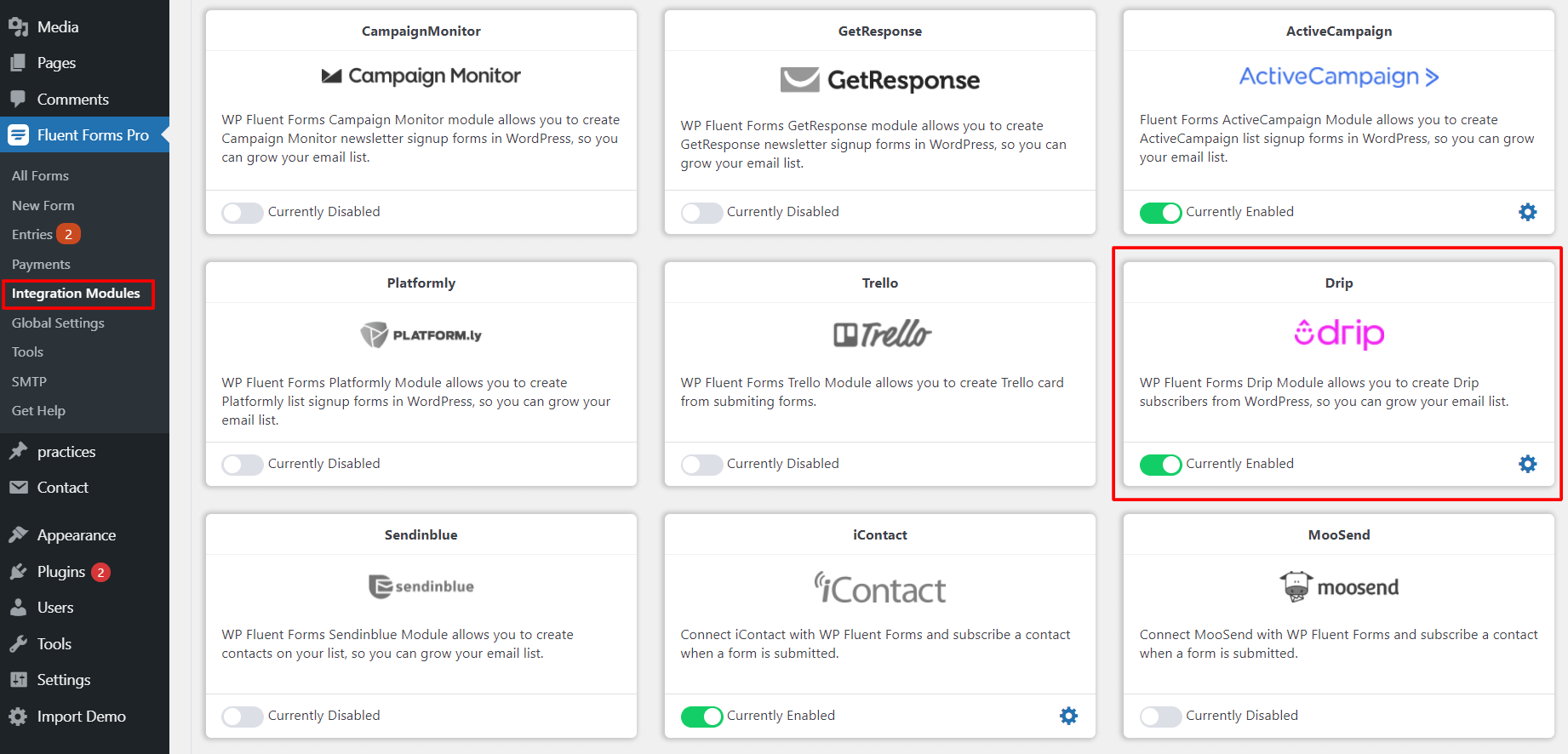Screen dimensions: 1568x754
Task: Enable the CampaignMonitor module toggle
Action: pos(243,212)
